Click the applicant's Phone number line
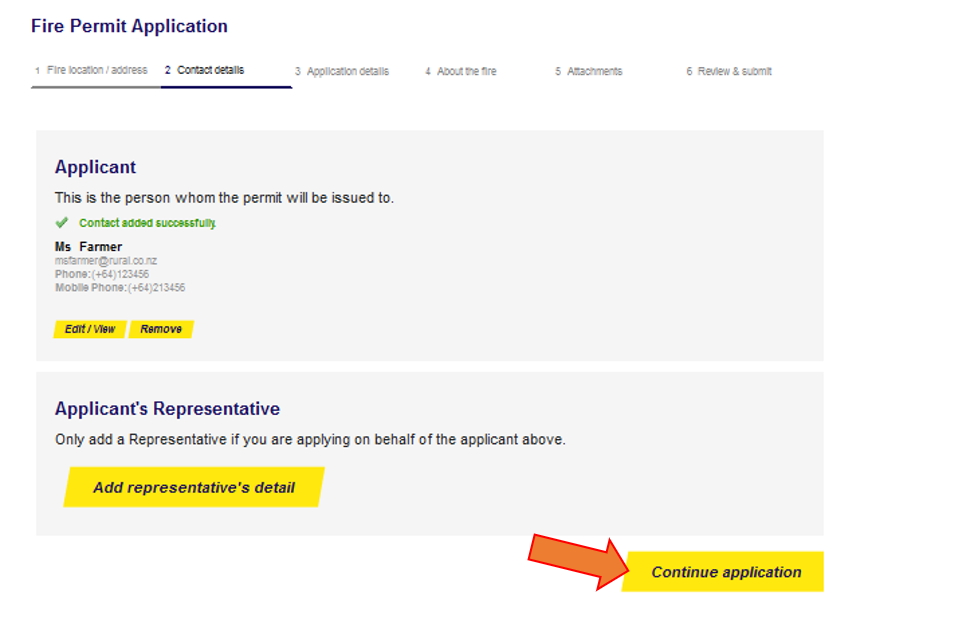Image resolution: width=974 pixels, height=631 pixels. point(102,274)
